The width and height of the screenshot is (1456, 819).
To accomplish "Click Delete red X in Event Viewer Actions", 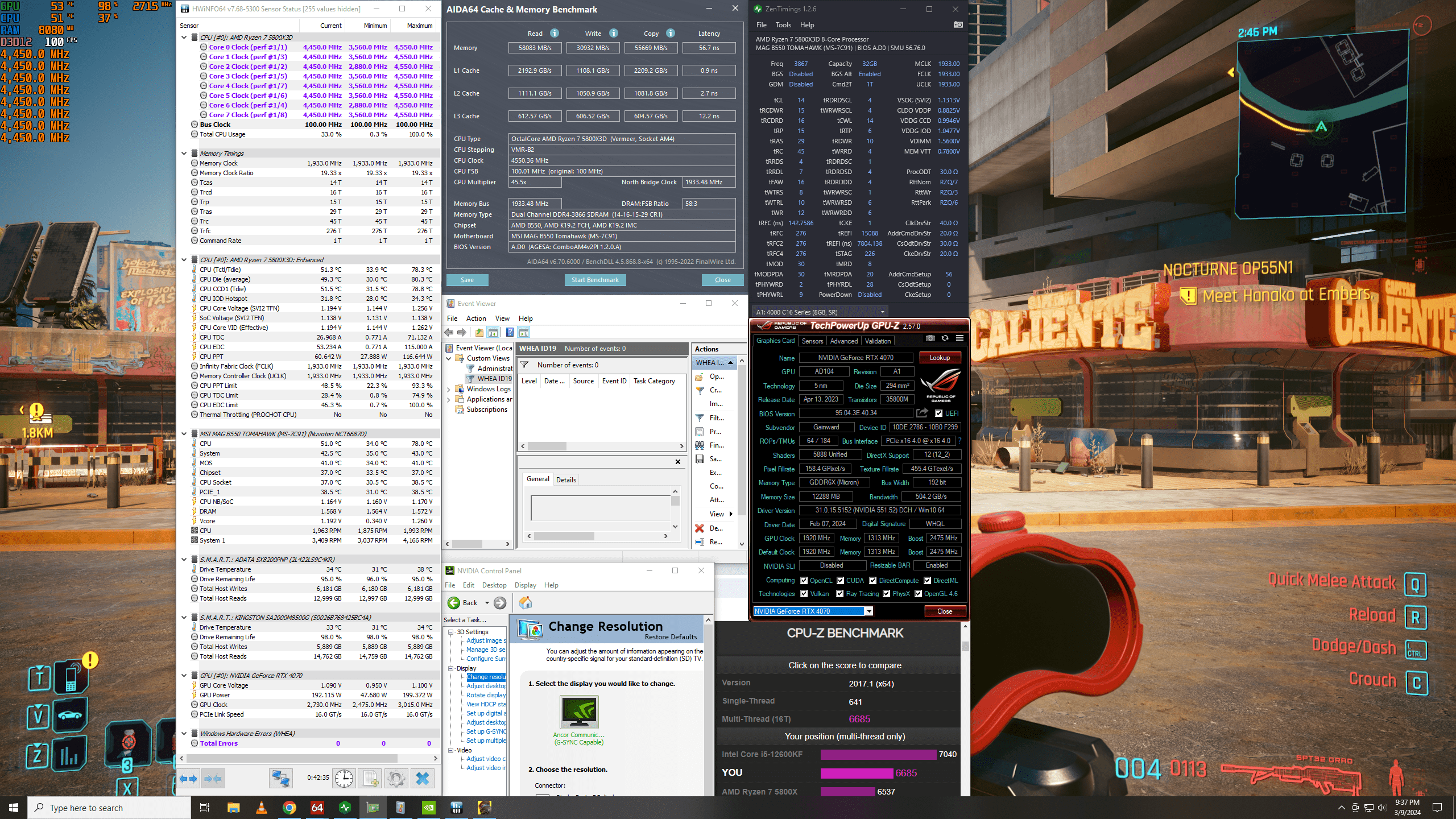I will click(x=700, y=528).
